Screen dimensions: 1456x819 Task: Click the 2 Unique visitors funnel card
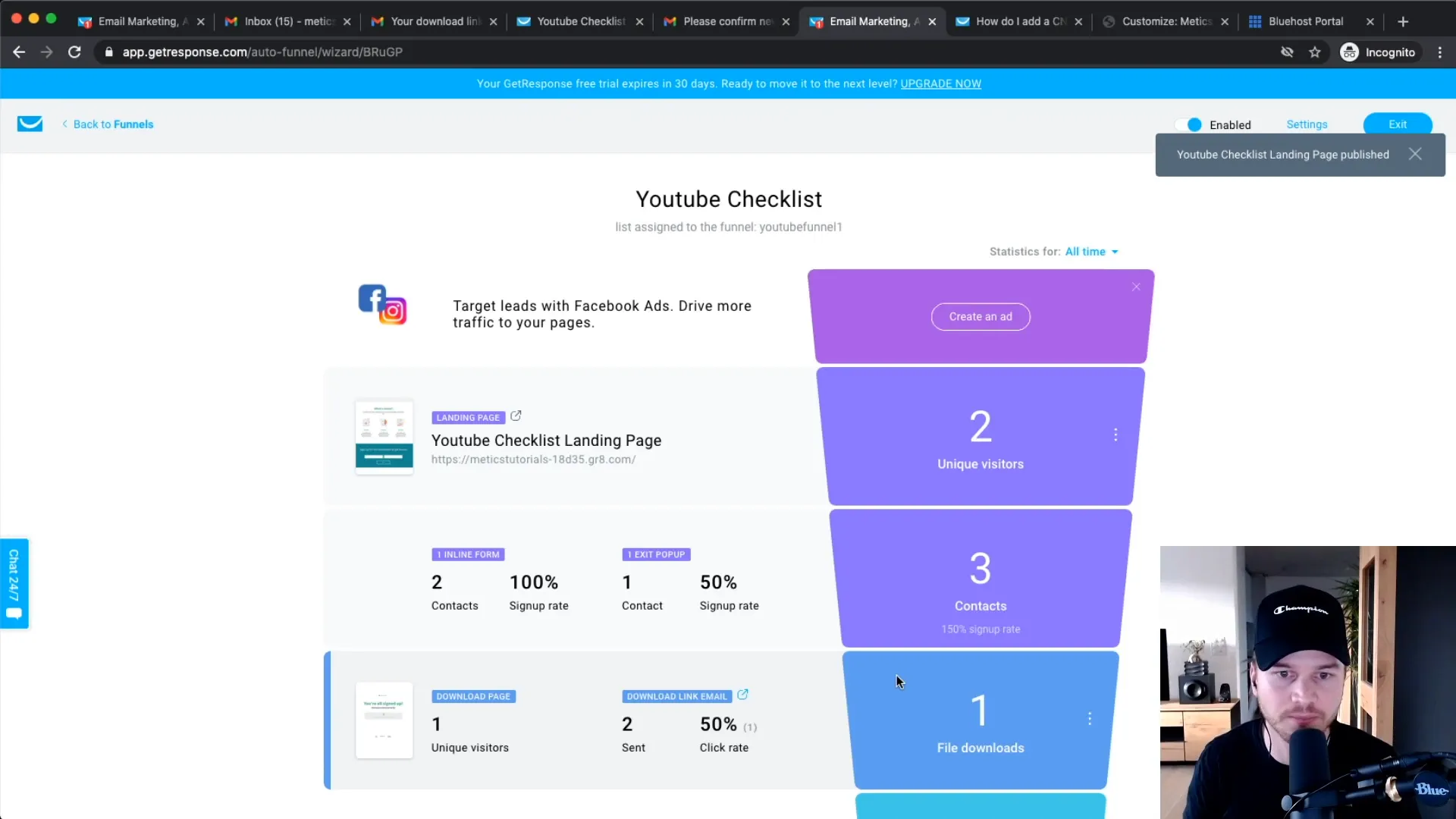981,436
